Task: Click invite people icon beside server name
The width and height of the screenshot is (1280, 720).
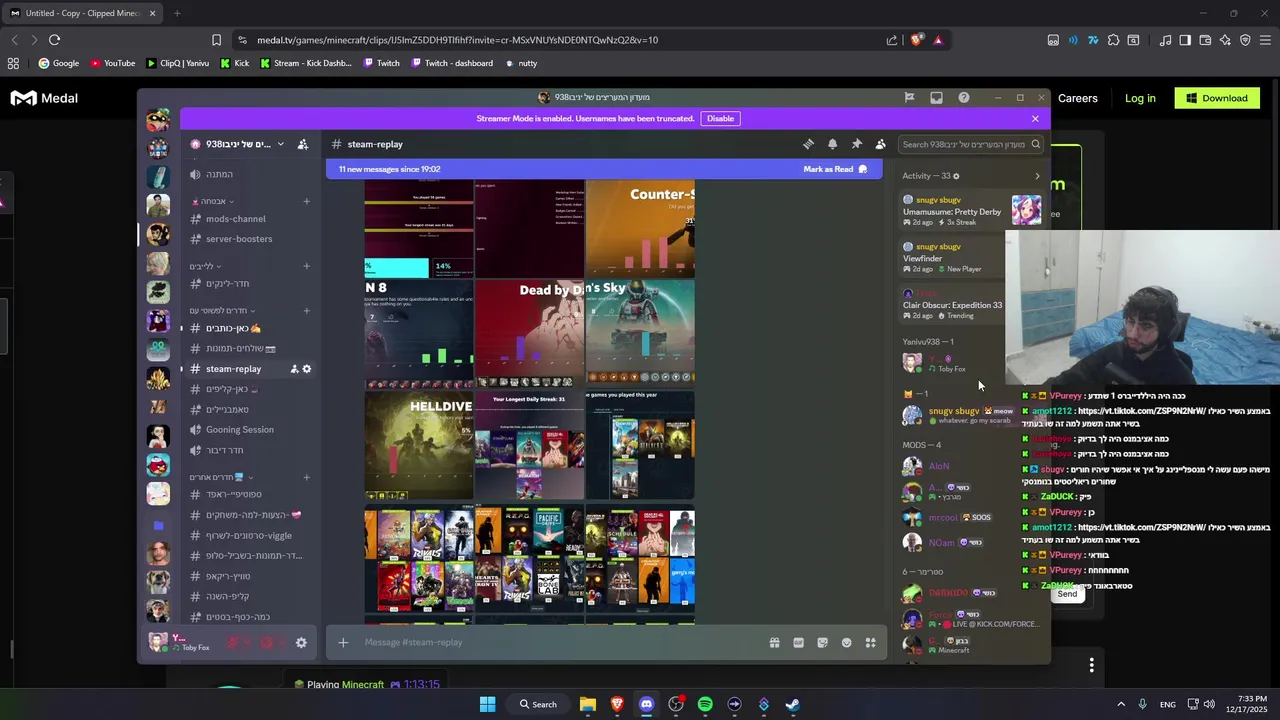Action: click(303, 144)
